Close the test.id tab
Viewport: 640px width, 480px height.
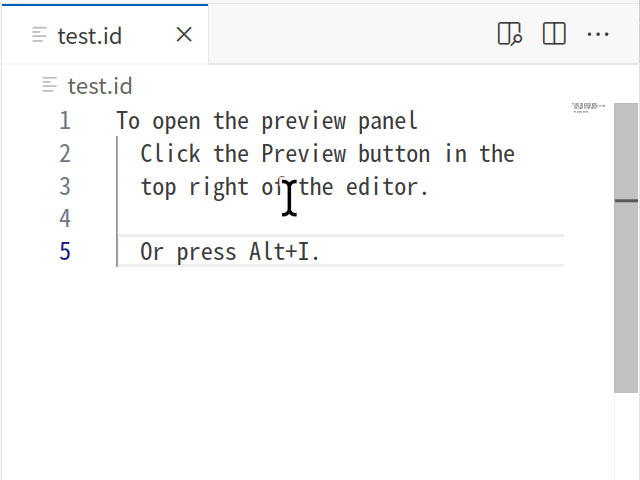tap(184, 35)
